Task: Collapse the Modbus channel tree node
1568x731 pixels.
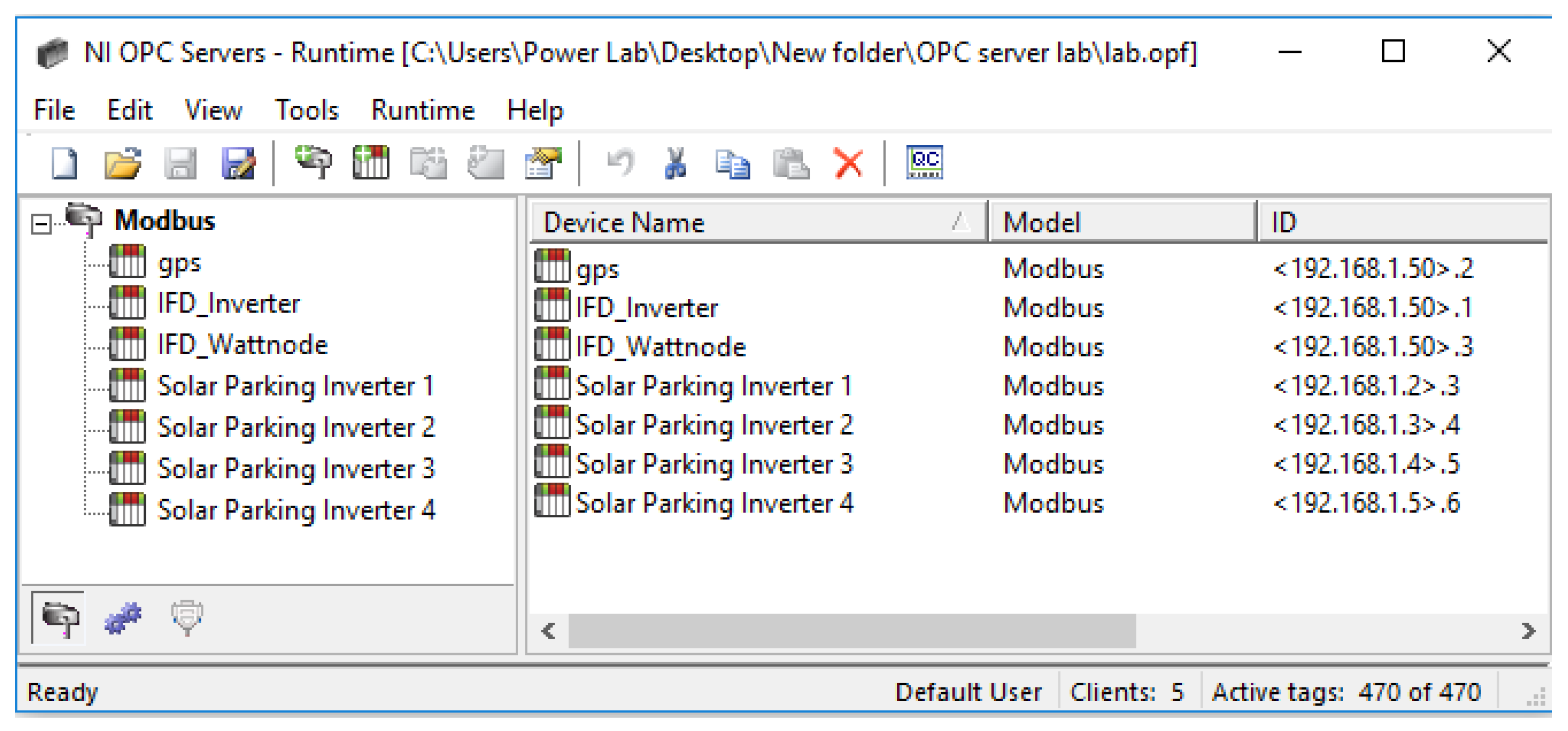Action: 42,224
